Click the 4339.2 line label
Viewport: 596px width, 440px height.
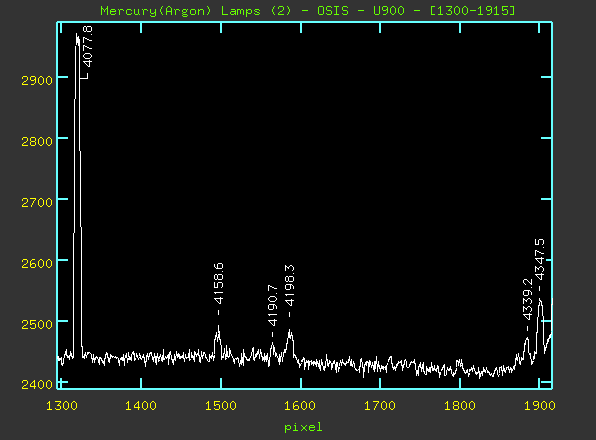tap(528, 299)
